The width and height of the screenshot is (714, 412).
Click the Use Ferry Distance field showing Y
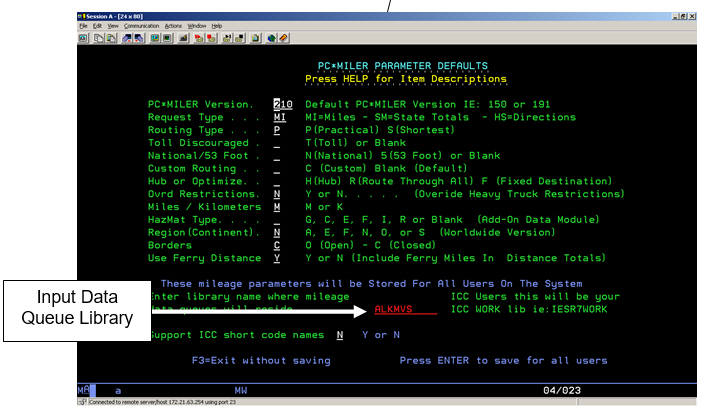point(276,258)
